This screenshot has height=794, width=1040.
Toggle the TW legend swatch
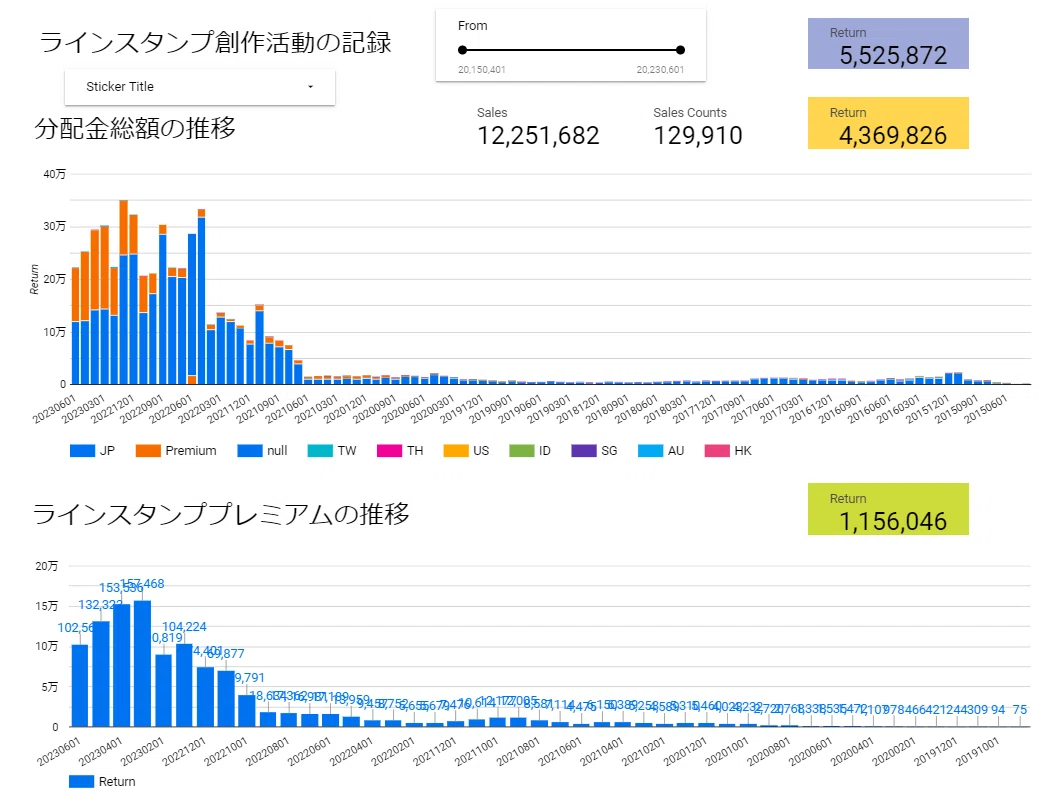point(320,451)
